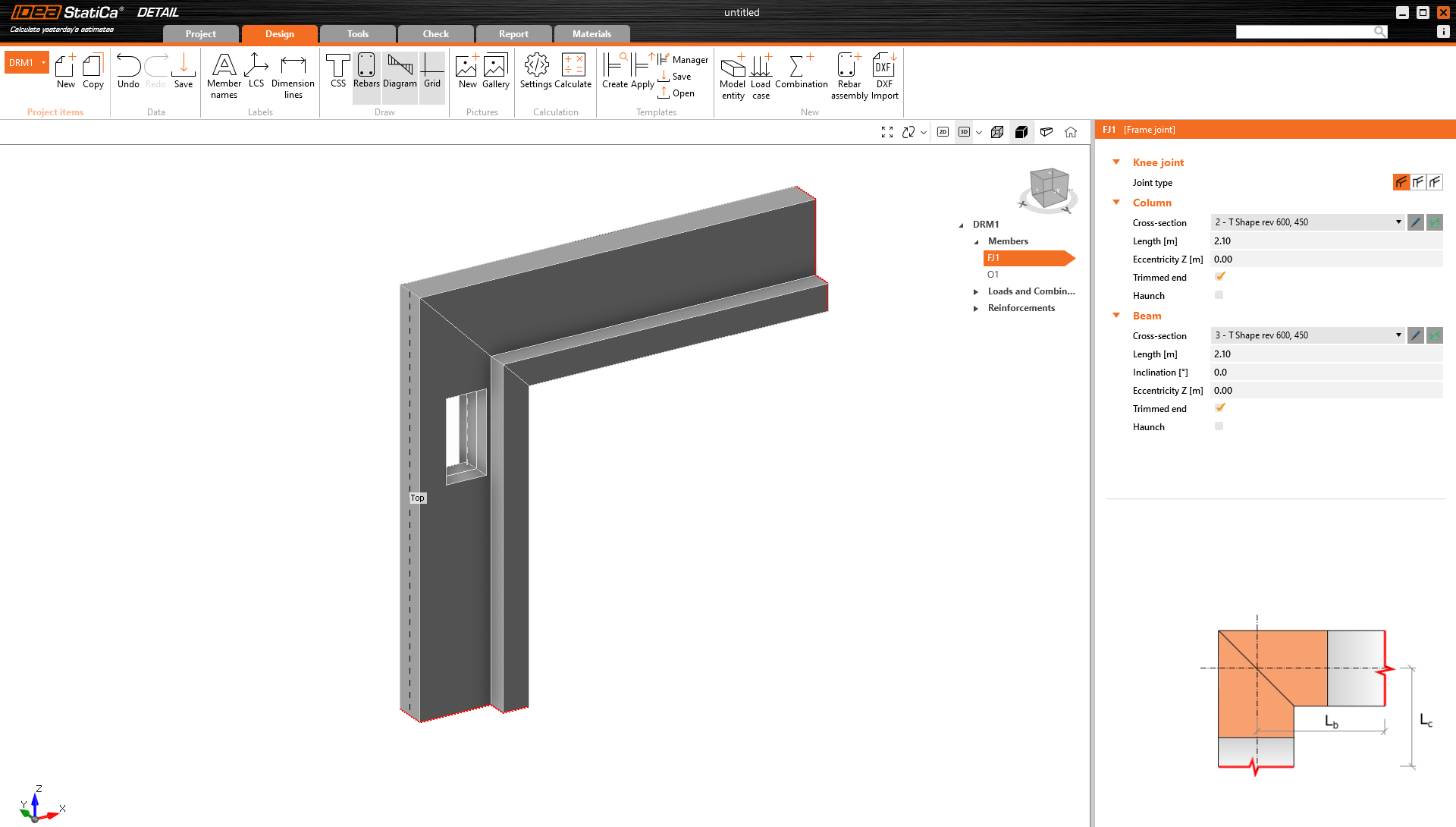
Task: Enable the Column Haunch checkbox
Action: tap(1219, 295)
